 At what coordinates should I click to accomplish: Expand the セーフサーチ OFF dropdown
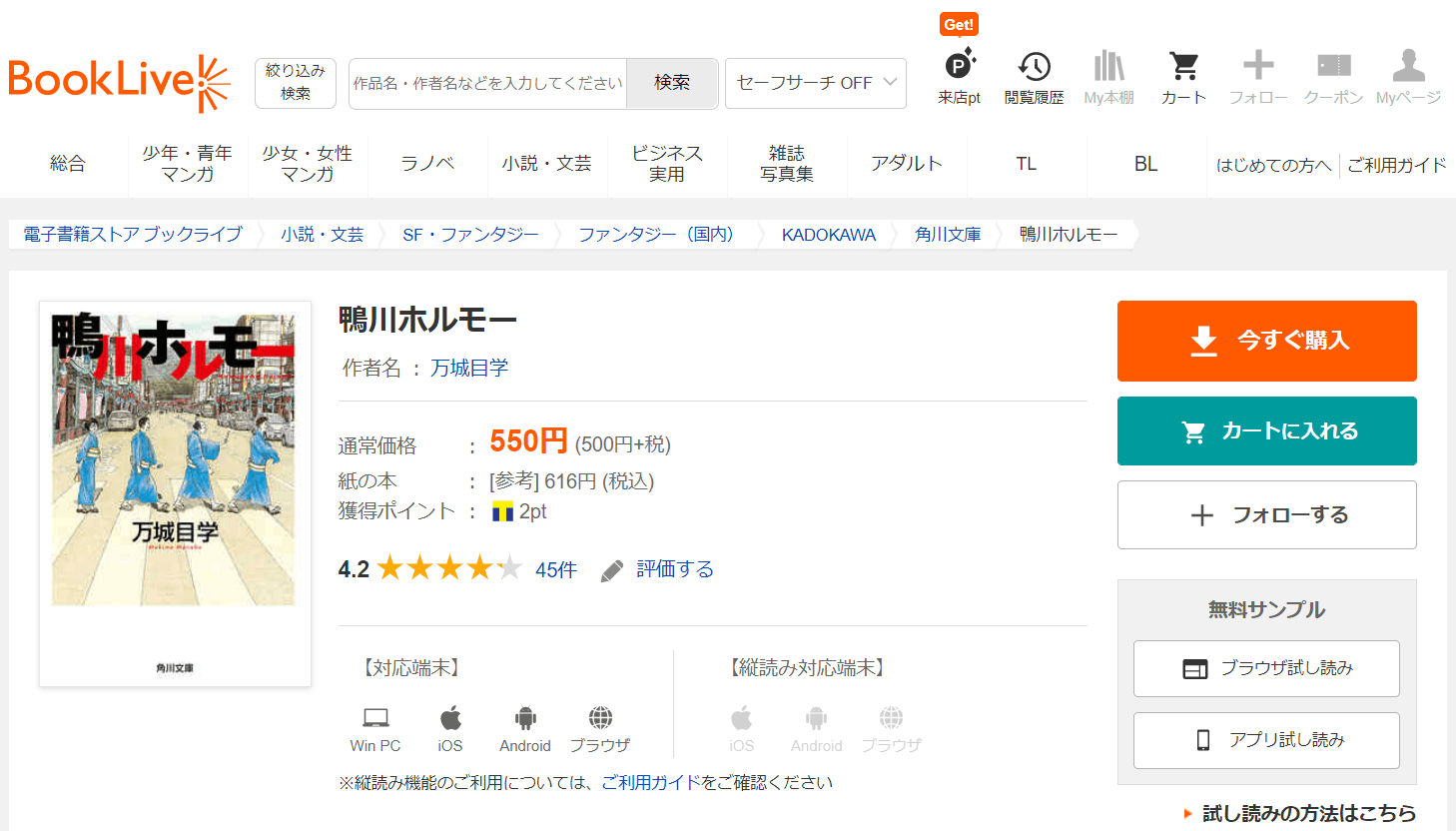[815, 83]
